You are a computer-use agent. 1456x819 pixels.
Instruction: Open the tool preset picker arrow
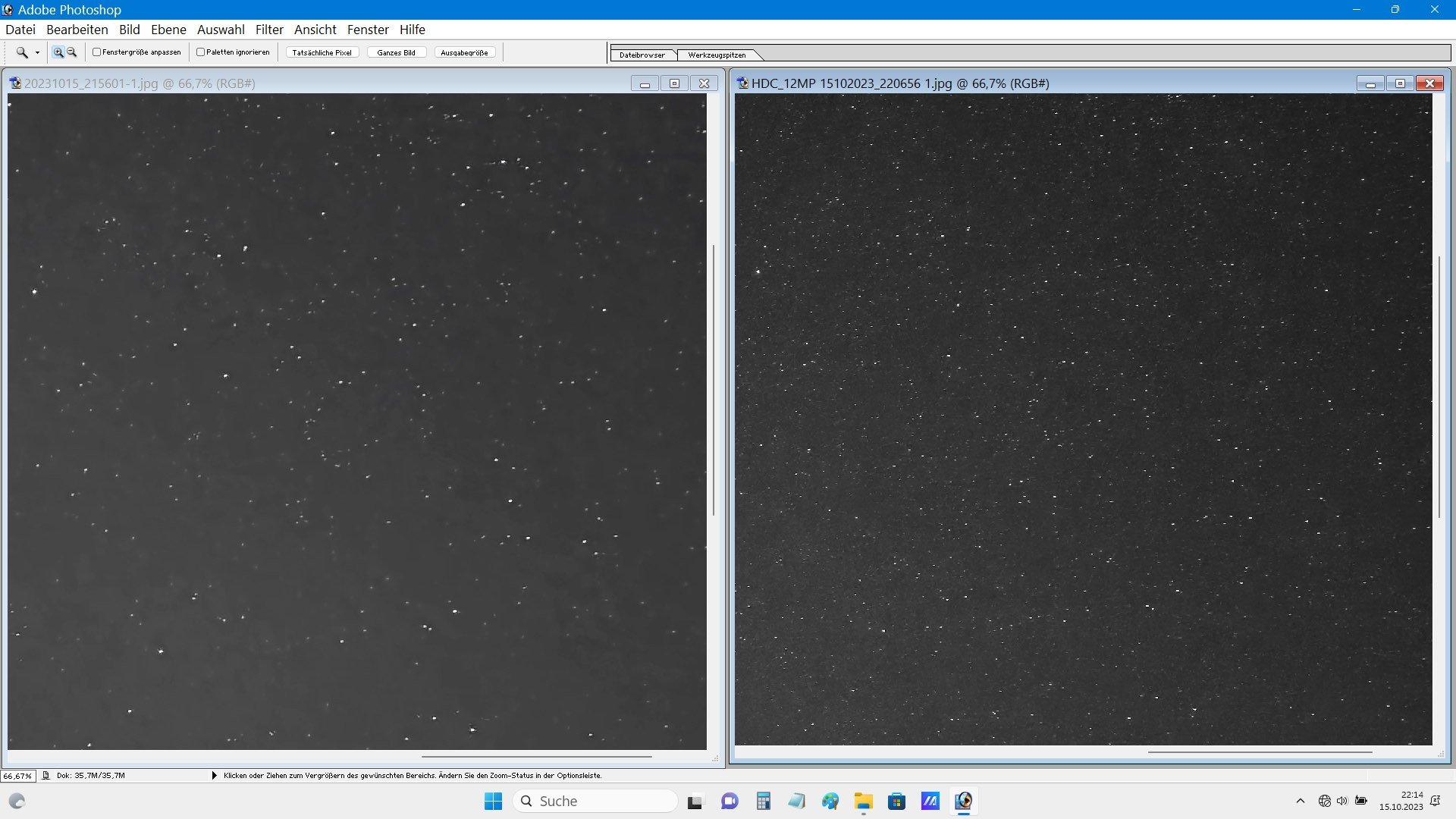pyautogui.click(x=37, y=53)
